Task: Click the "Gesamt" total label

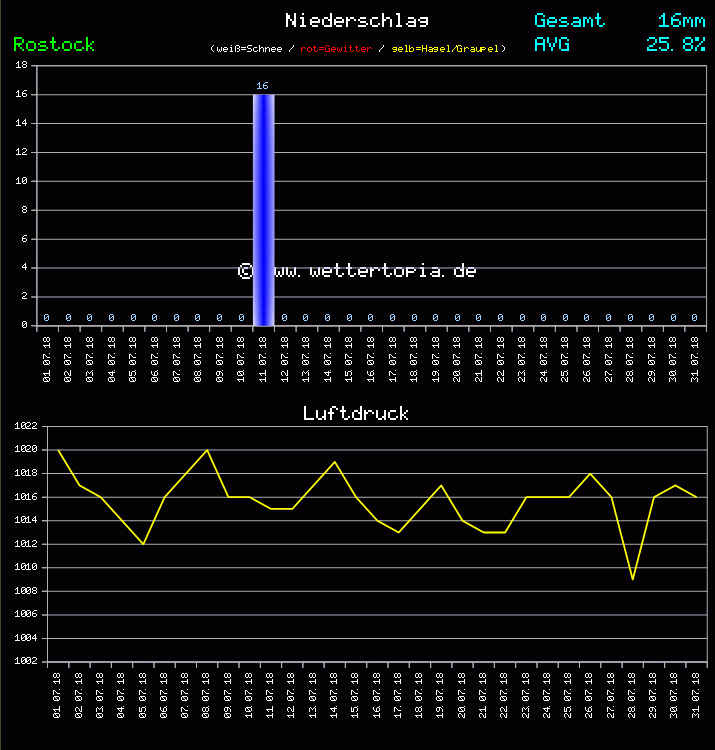Action: tap(569, 21)
